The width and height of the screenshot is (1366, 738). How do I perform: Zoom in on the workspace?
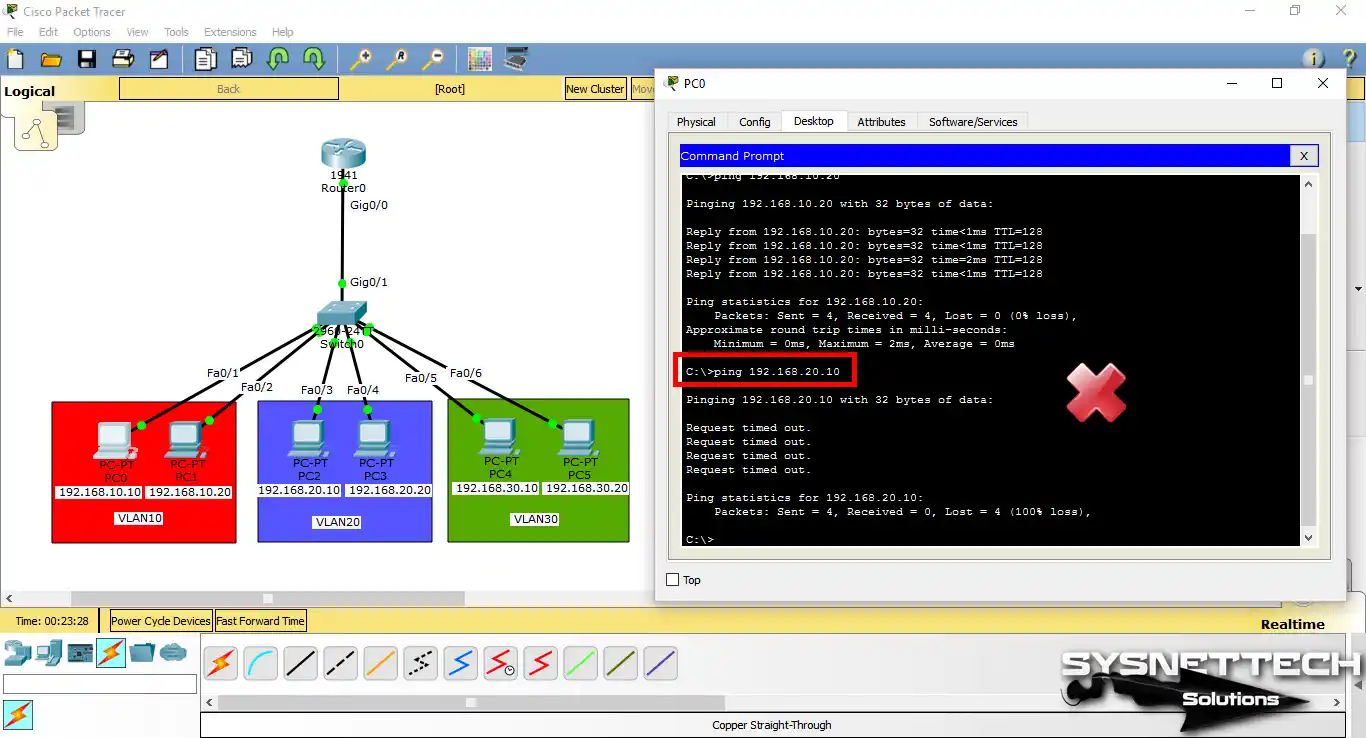pyautogui.click(x=361, y=59)
